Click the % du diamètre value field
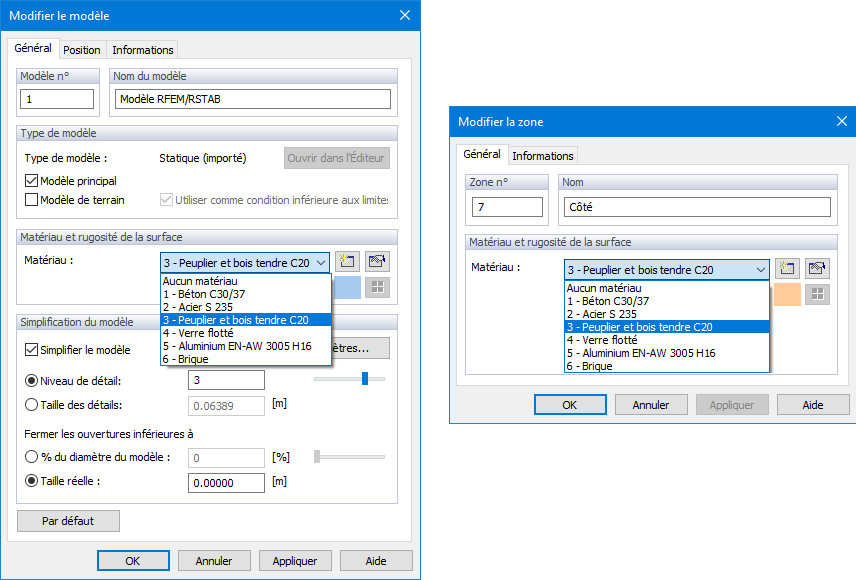Screen dimensions: 856x580 [x=226, y=458]
